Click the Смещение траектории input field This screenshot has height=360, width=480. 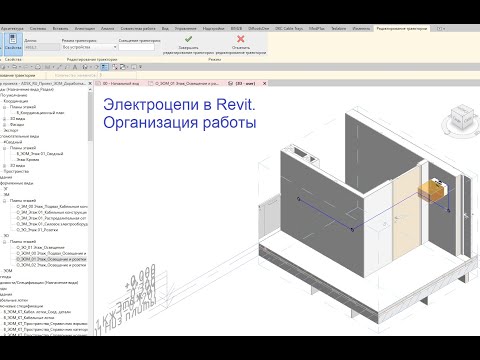[136, 47]
